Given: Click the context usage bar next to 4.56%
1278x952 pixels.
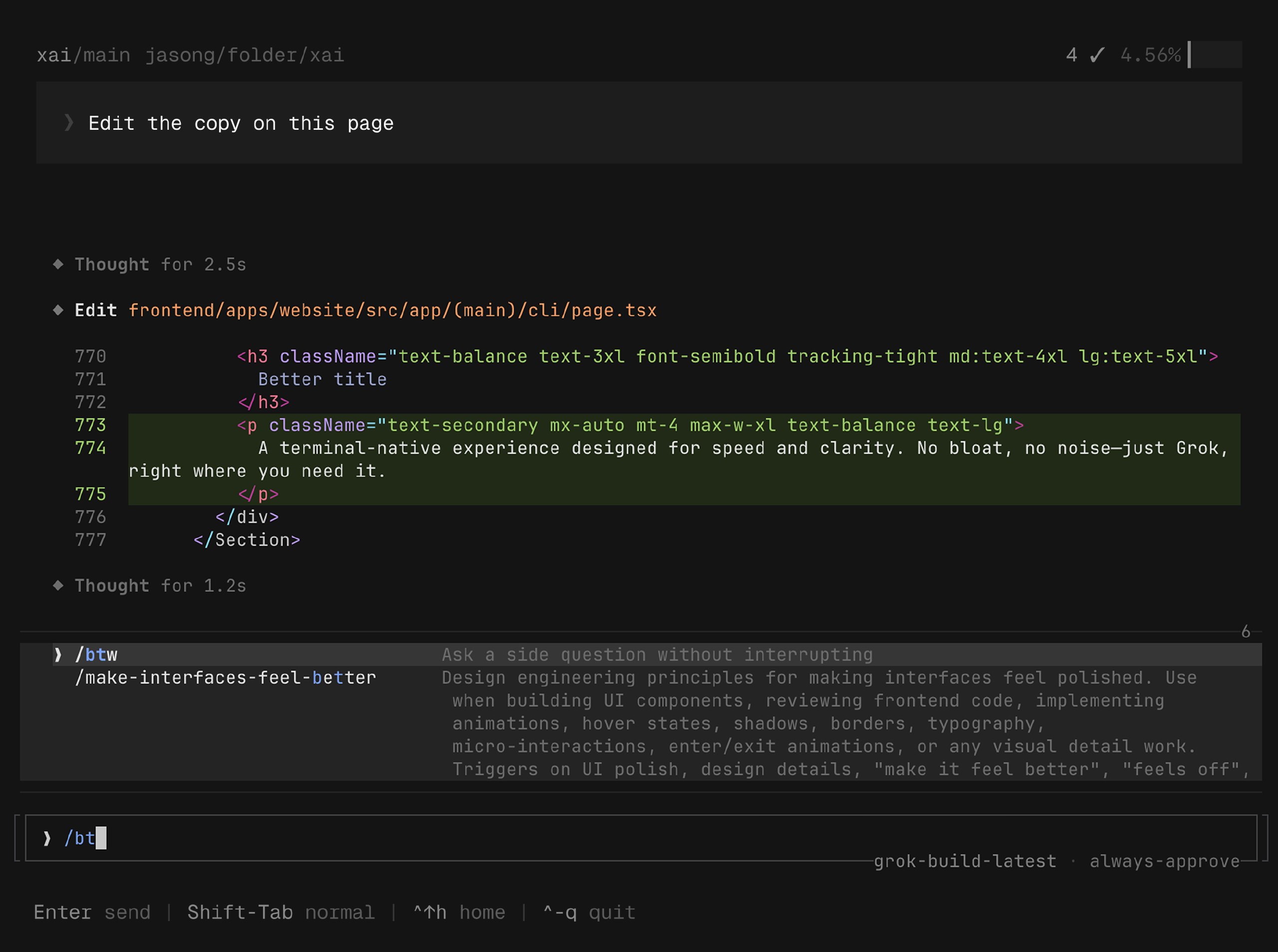Looking at the screenshot, I should click(x=1215, y=55).
